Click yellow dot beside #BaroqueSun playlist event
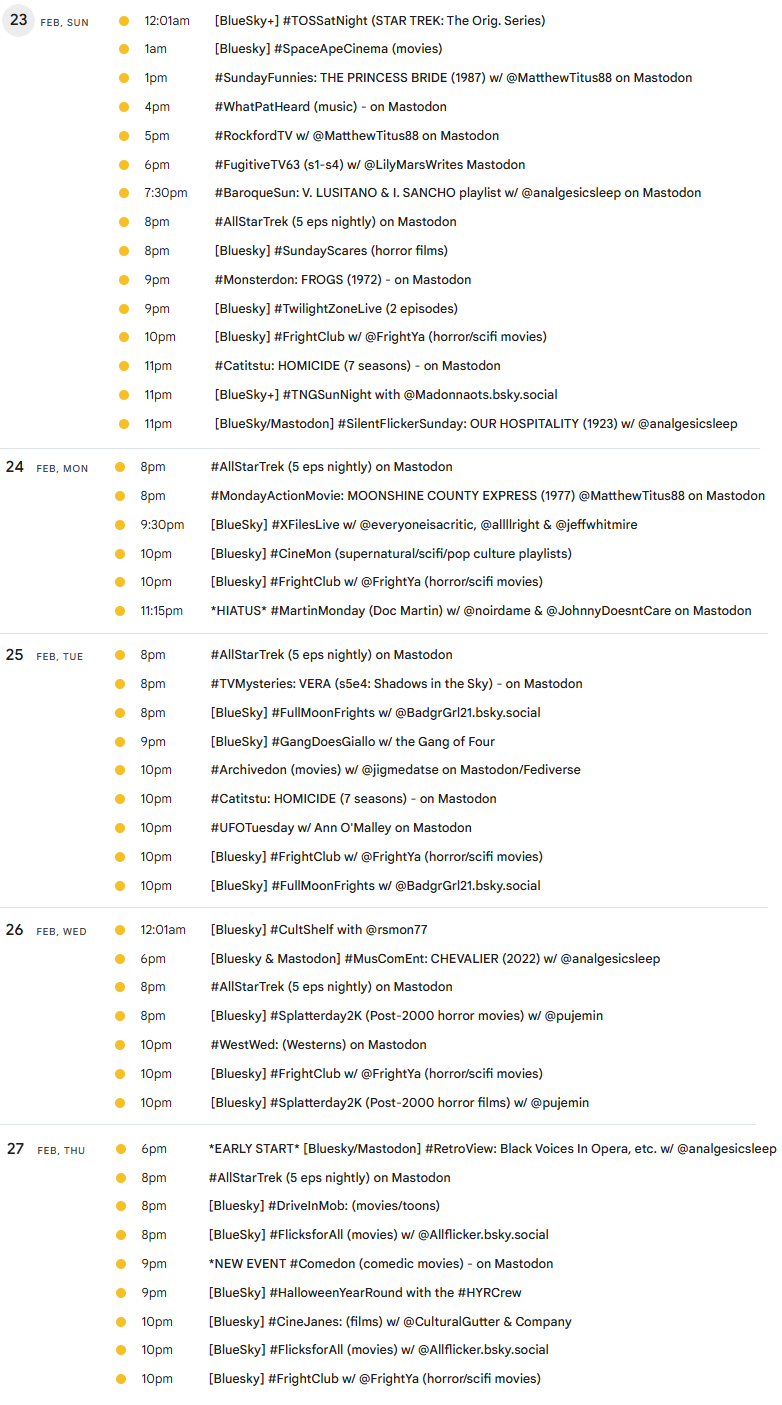This screenshot has width=782, height=1405. (123, 193)
